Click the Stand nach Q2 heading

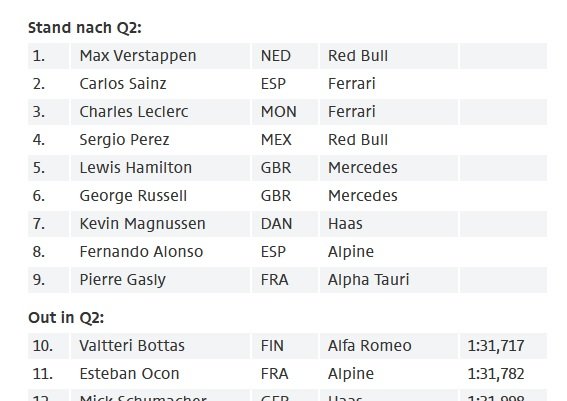[x=85, y=28]
